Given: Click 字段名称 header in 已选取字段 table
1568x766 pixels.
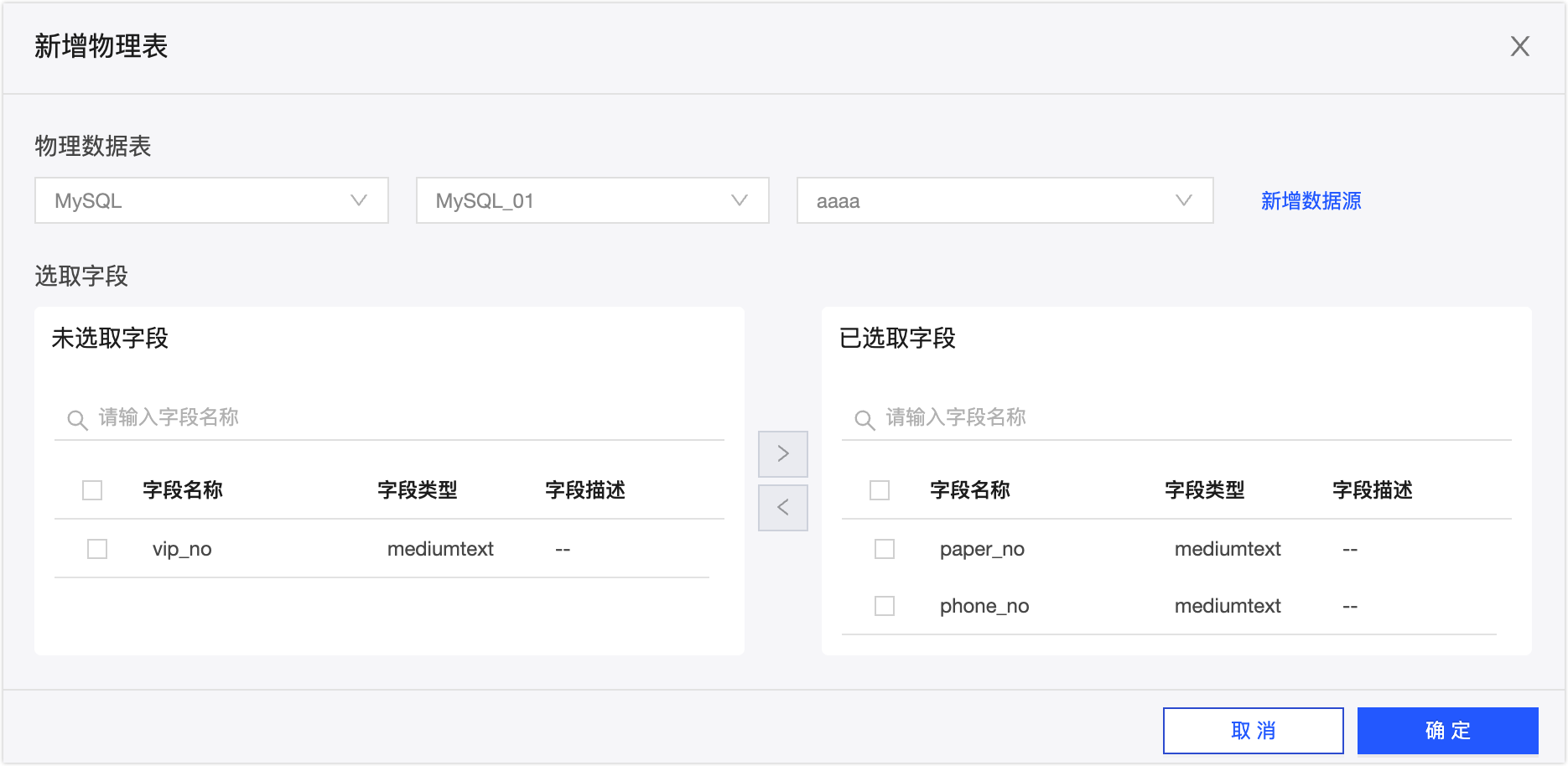Looking at the screenshot, I should (970, 490).
